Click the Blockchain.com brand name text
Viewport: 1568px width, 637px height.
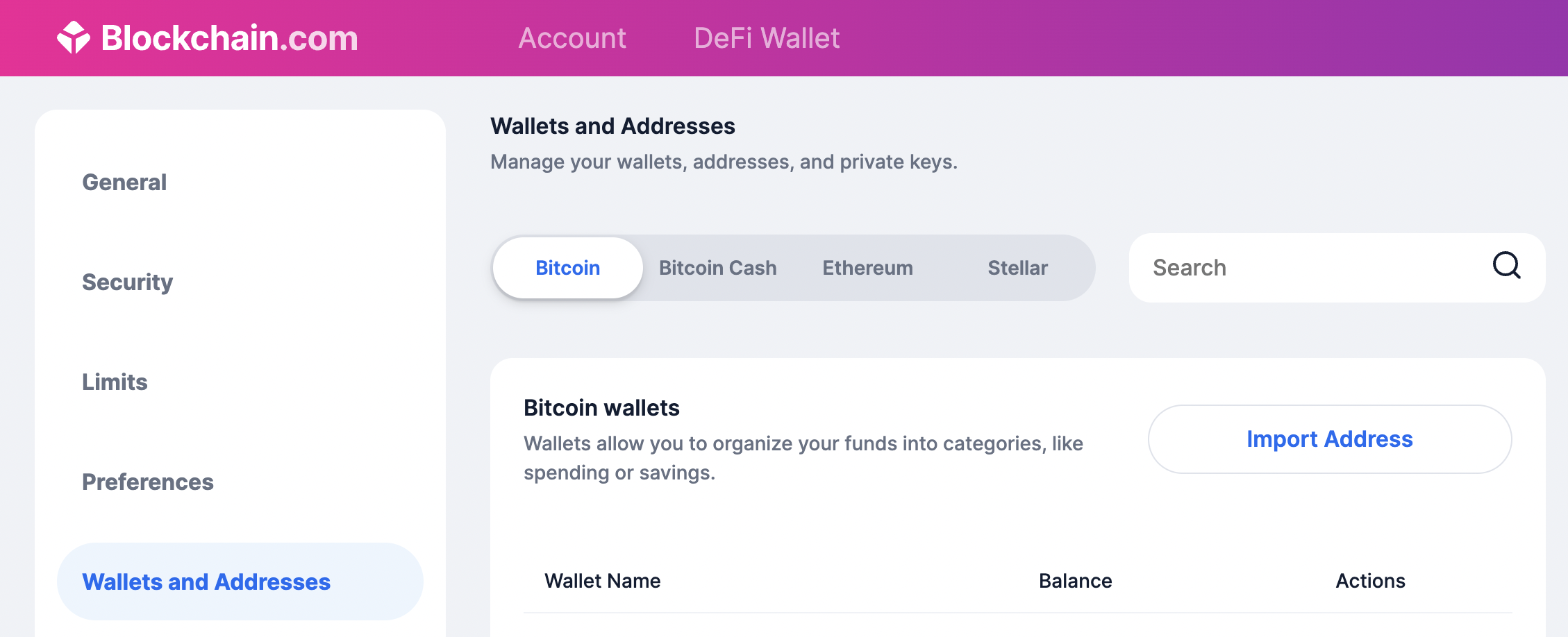tap(230, 38)
